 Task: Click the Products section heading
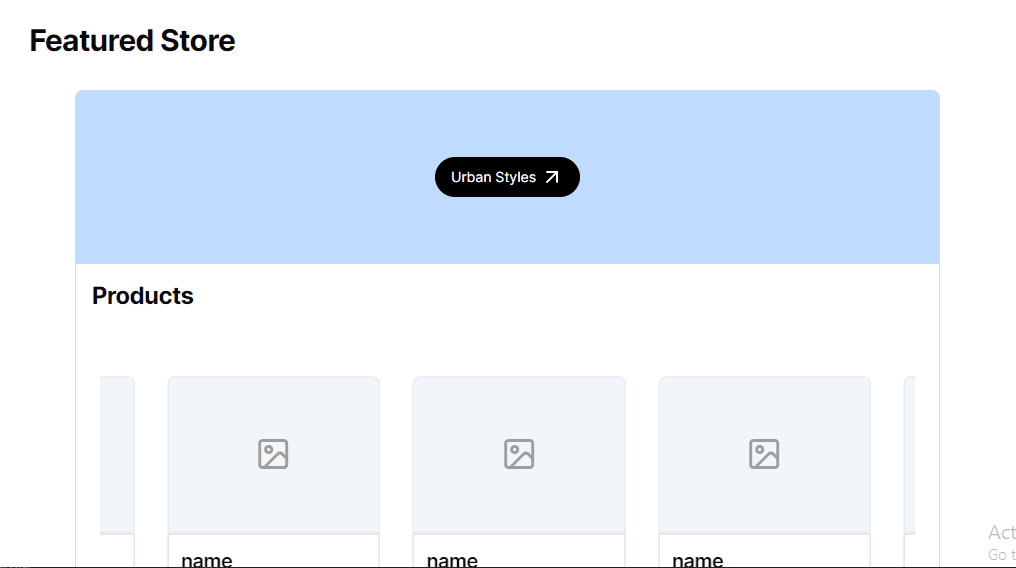click(x=143, y=296)
